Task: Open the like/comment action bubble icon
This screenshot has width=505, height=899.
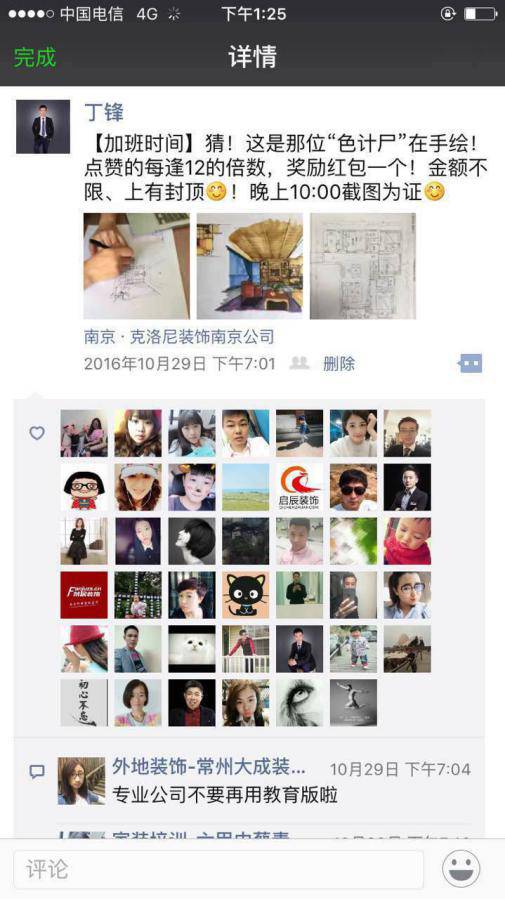Action: coord(470,363)
